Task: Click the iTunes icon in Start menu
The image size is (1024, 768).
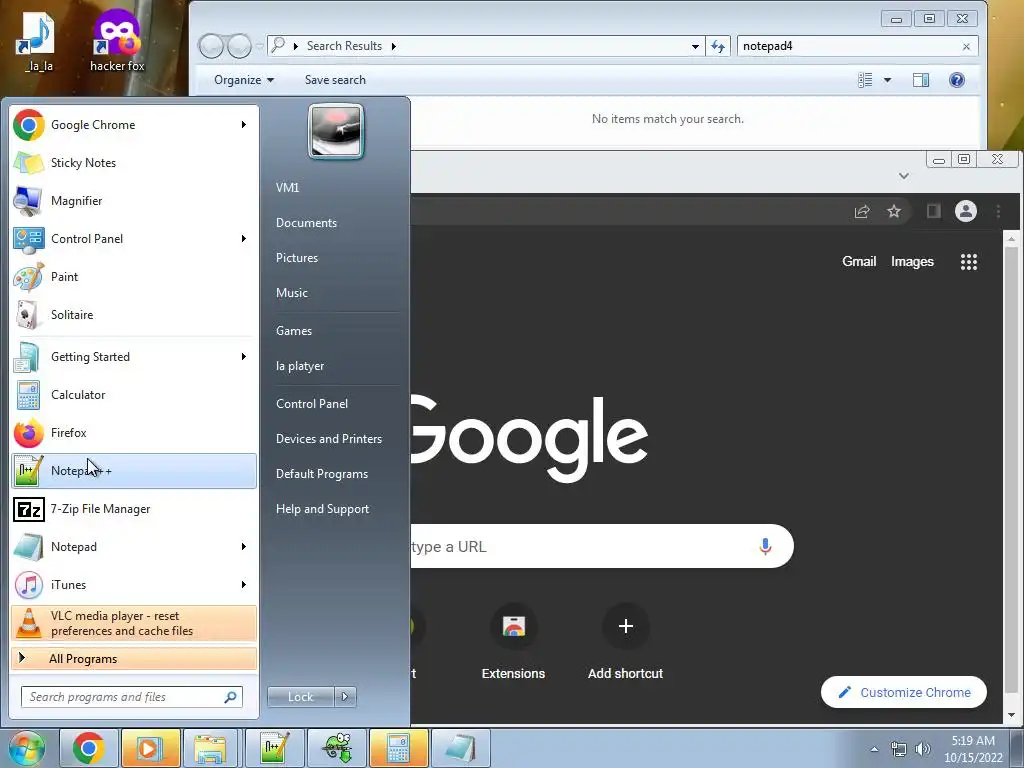Action: tap(28, 584)
